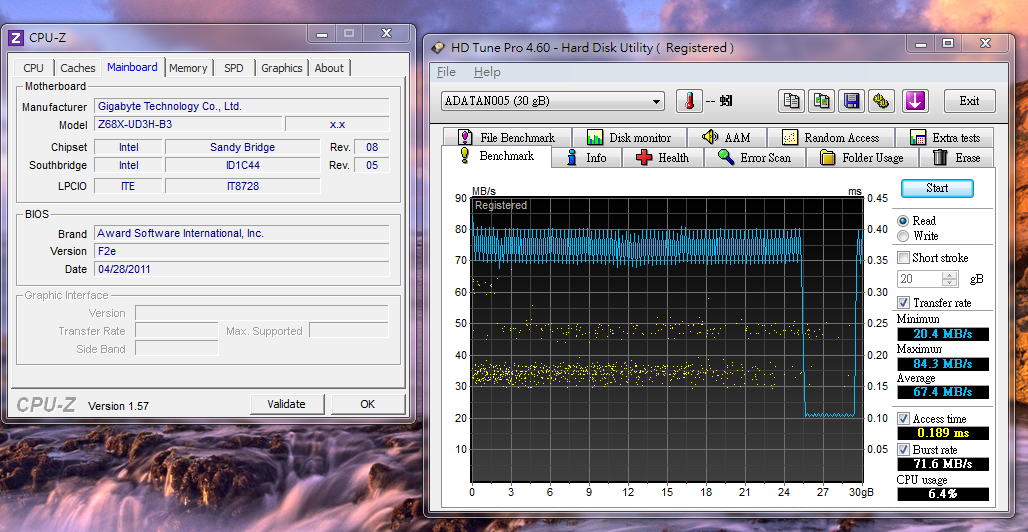Toggle the Burst rate checkbox
The width and height of the screenshot is (1028, 532).
(x=903, y=450)
